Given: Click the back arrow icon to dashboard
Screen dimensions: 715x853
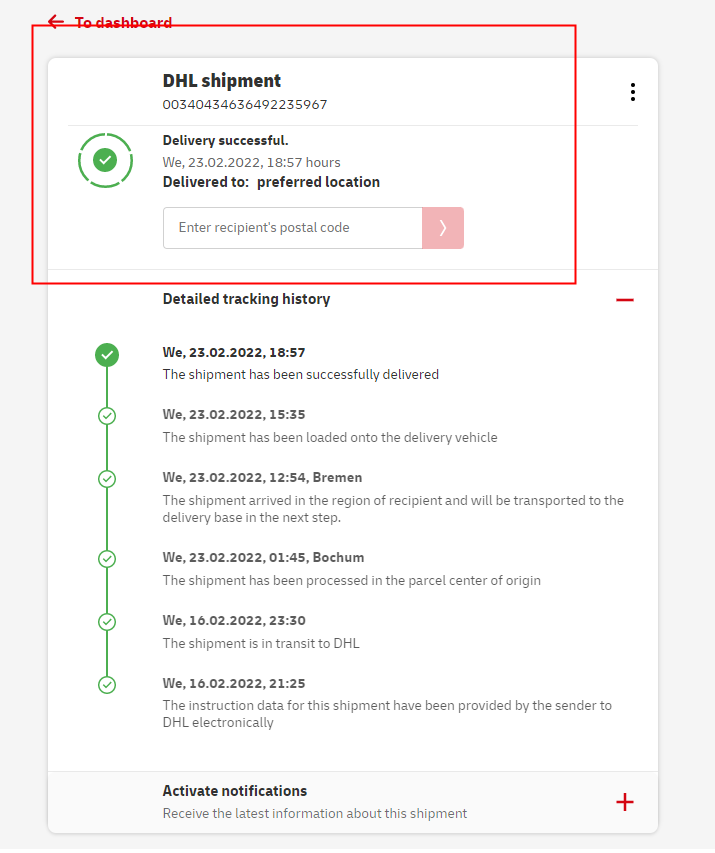Looking at the screenshot, I should click(x=56, y=22).
